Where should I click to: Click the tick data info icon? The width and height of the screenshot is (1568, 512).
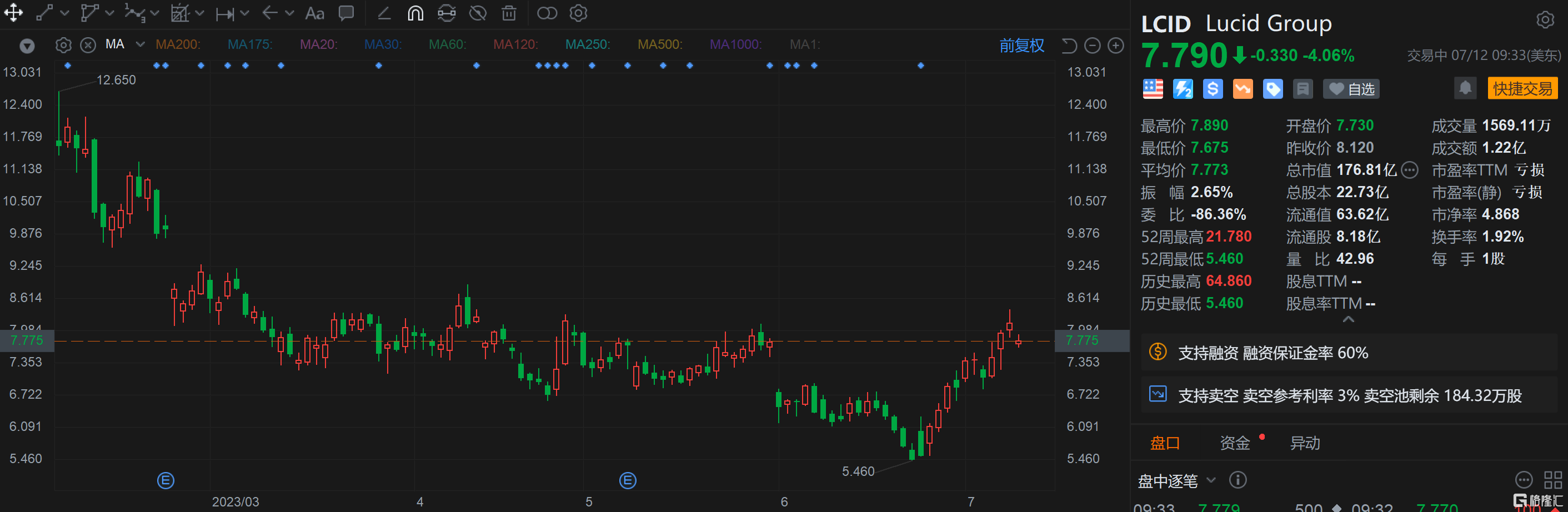[x=1238, y=480]
